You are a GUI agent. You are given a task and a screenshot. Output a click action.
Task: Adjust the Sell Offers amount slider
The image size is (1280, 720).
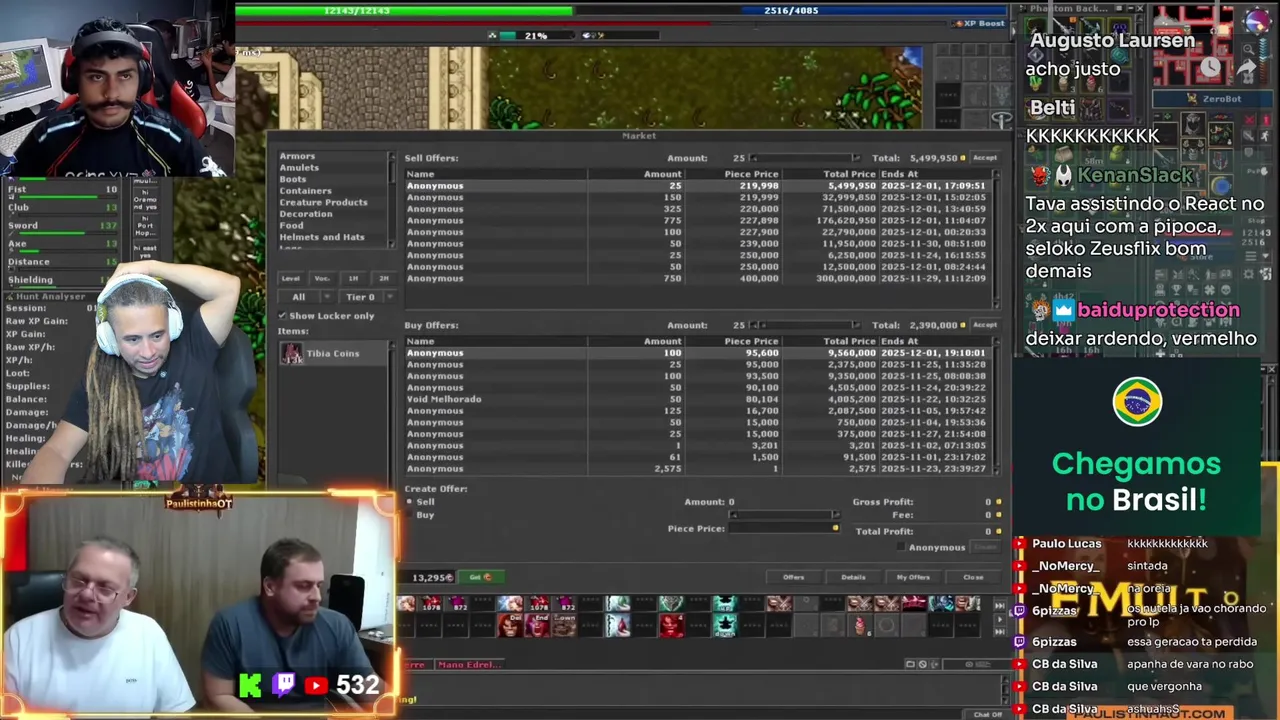805,158
